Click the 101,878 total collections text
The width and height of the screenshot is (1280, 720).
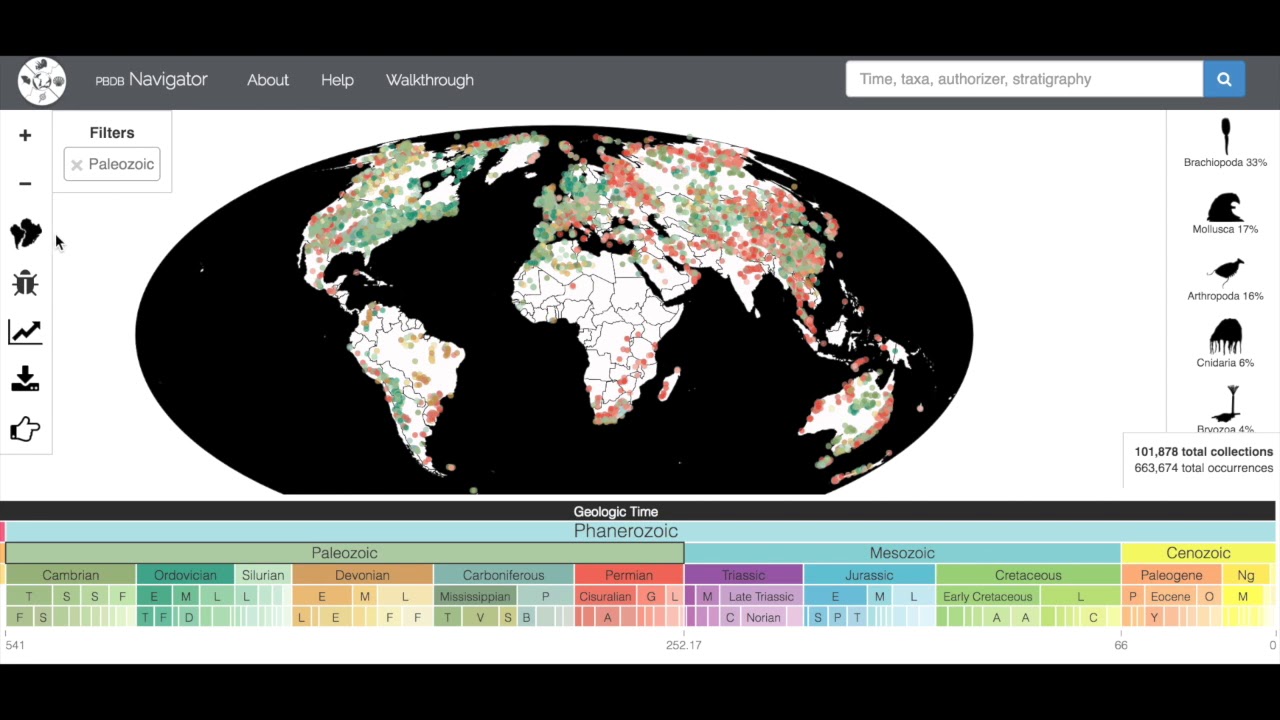pyautogui.click(x=1204, y=452)
